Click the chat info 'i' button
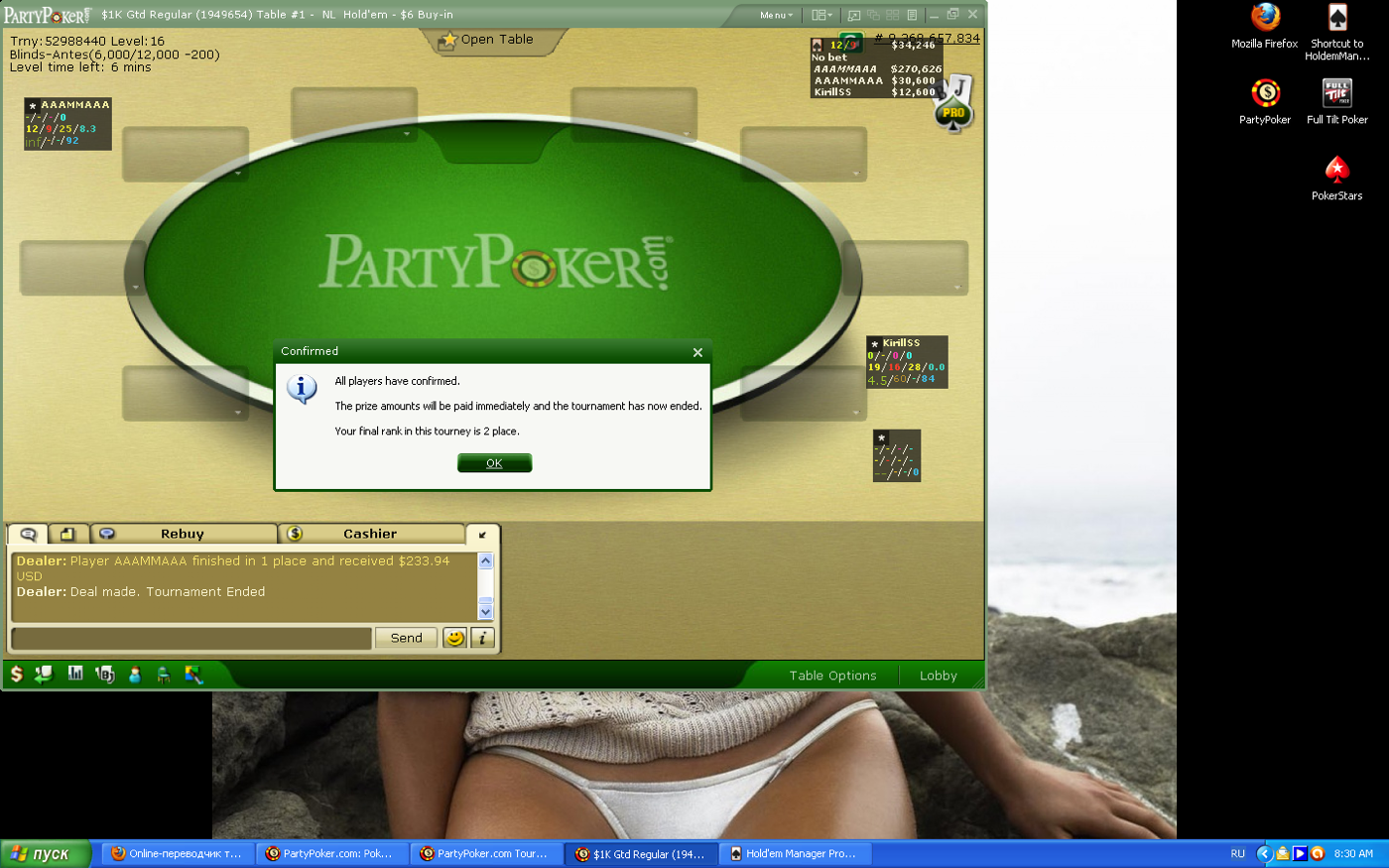Image resolution: width=1389 pixels, height=868 pixels. (x=482, y=638)
